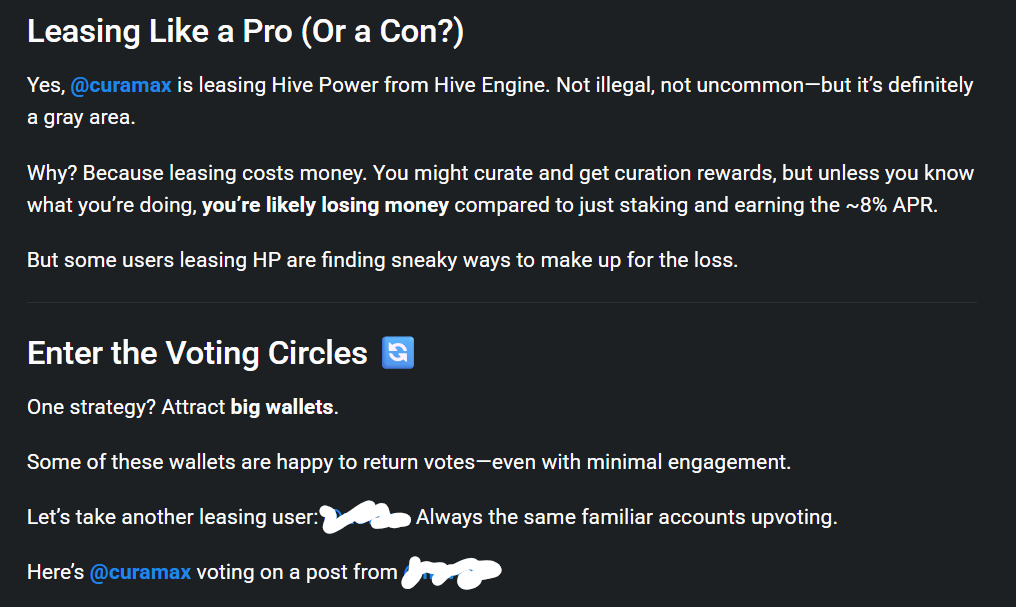Screen dimensions: 1016x607
Task: Click the refresh arrows emoji beside Voting Circles
Action: point(398,352)
